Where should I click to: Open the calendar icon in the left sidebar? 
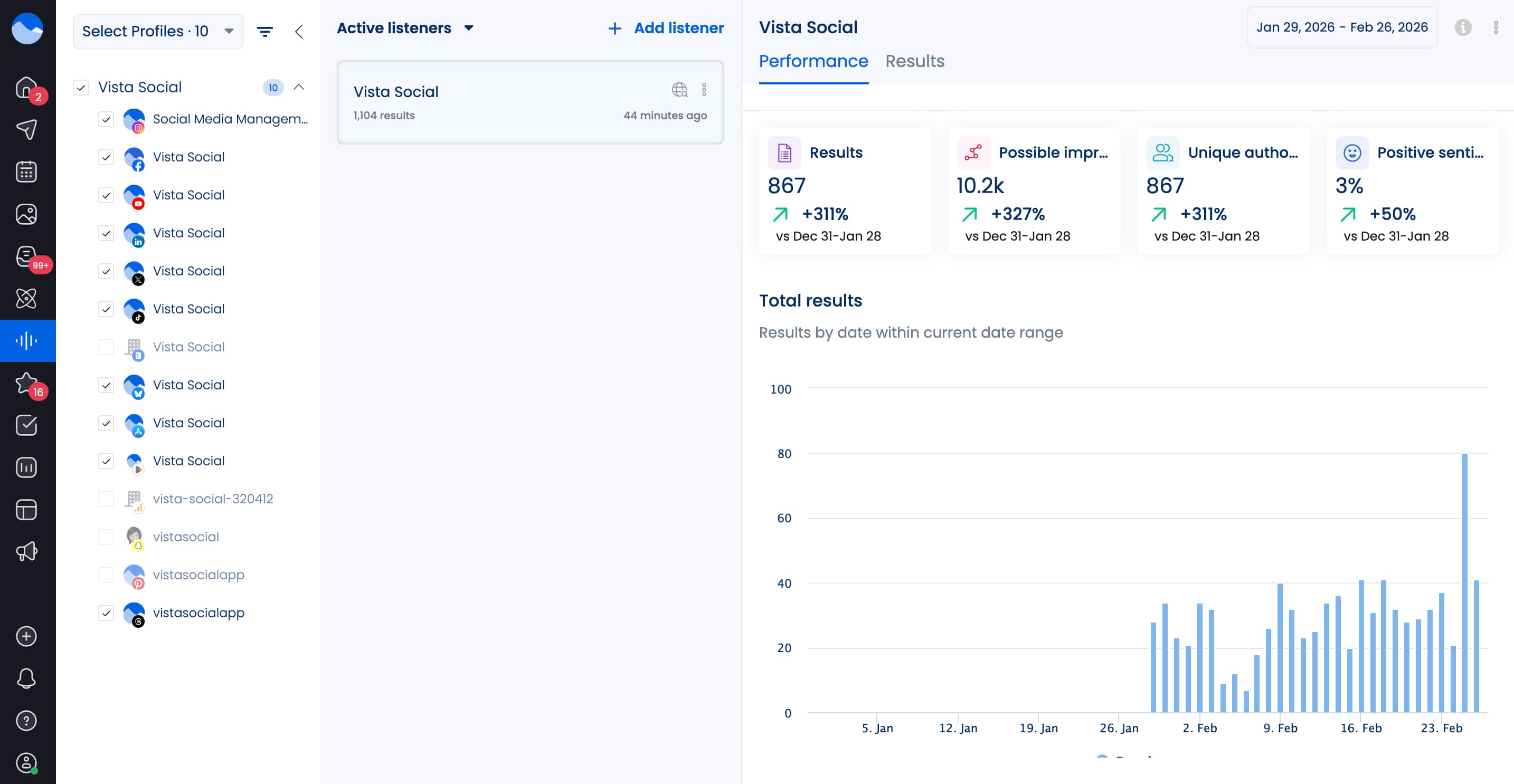pos(26,171)
